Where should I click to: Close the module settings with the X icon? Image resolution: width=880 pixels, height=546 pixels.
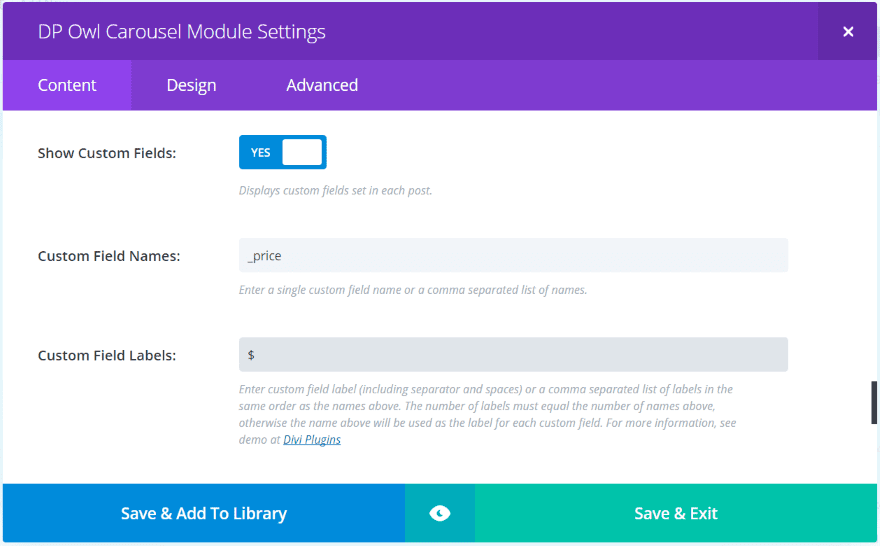848,32
